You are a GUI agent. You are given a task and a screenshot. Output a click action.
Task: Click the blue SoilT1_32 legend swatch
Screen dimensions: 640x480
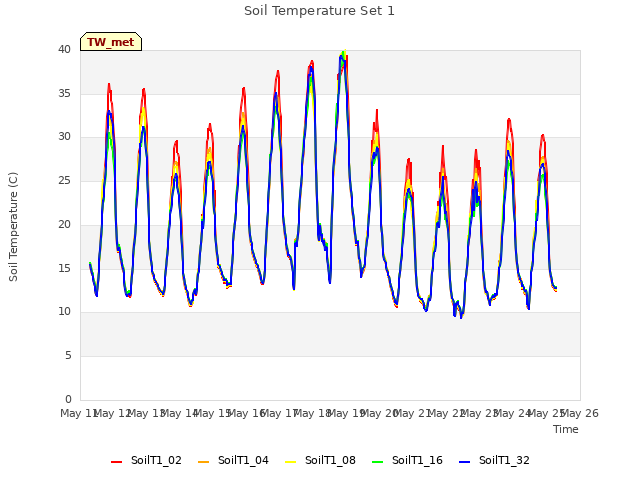(x=464, y=462)
